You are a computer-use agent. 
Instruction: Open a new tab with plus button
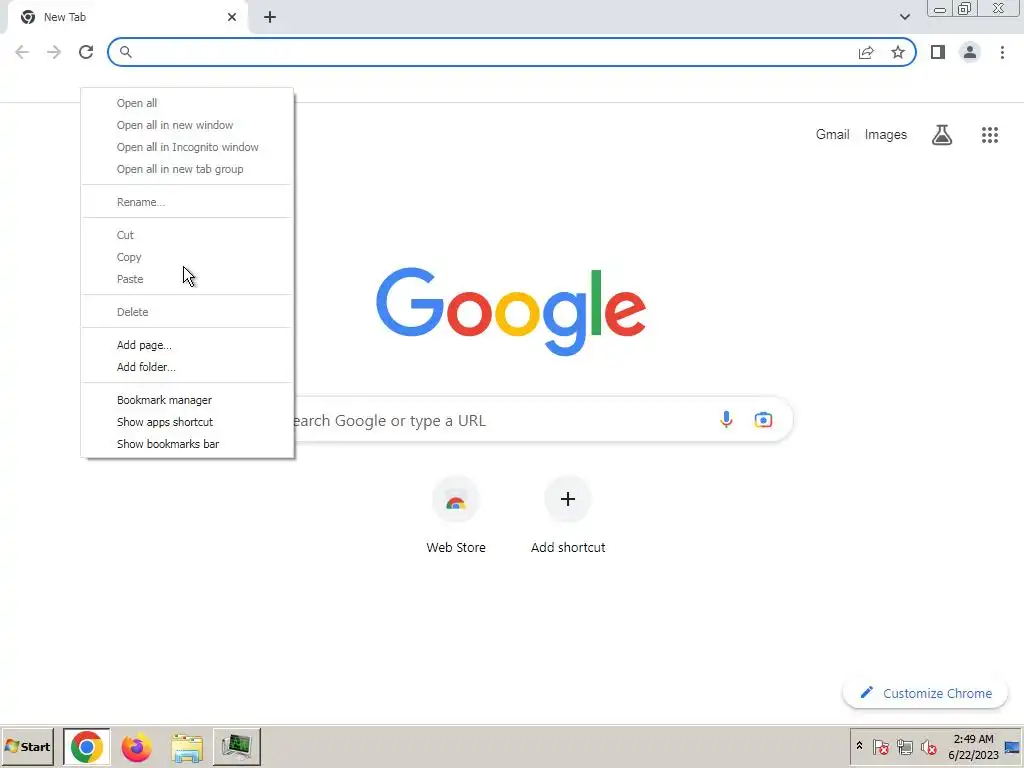tap(270, 17)
